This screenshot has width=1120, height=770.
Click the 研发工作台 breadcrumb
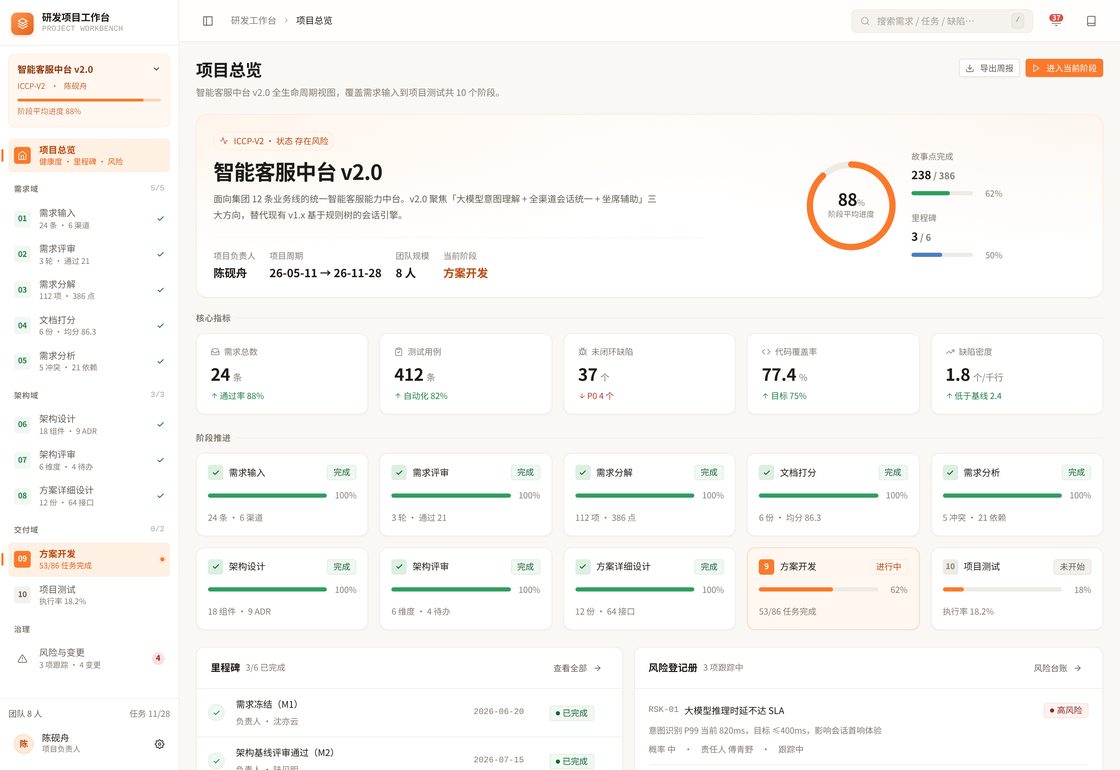point(253,21)
